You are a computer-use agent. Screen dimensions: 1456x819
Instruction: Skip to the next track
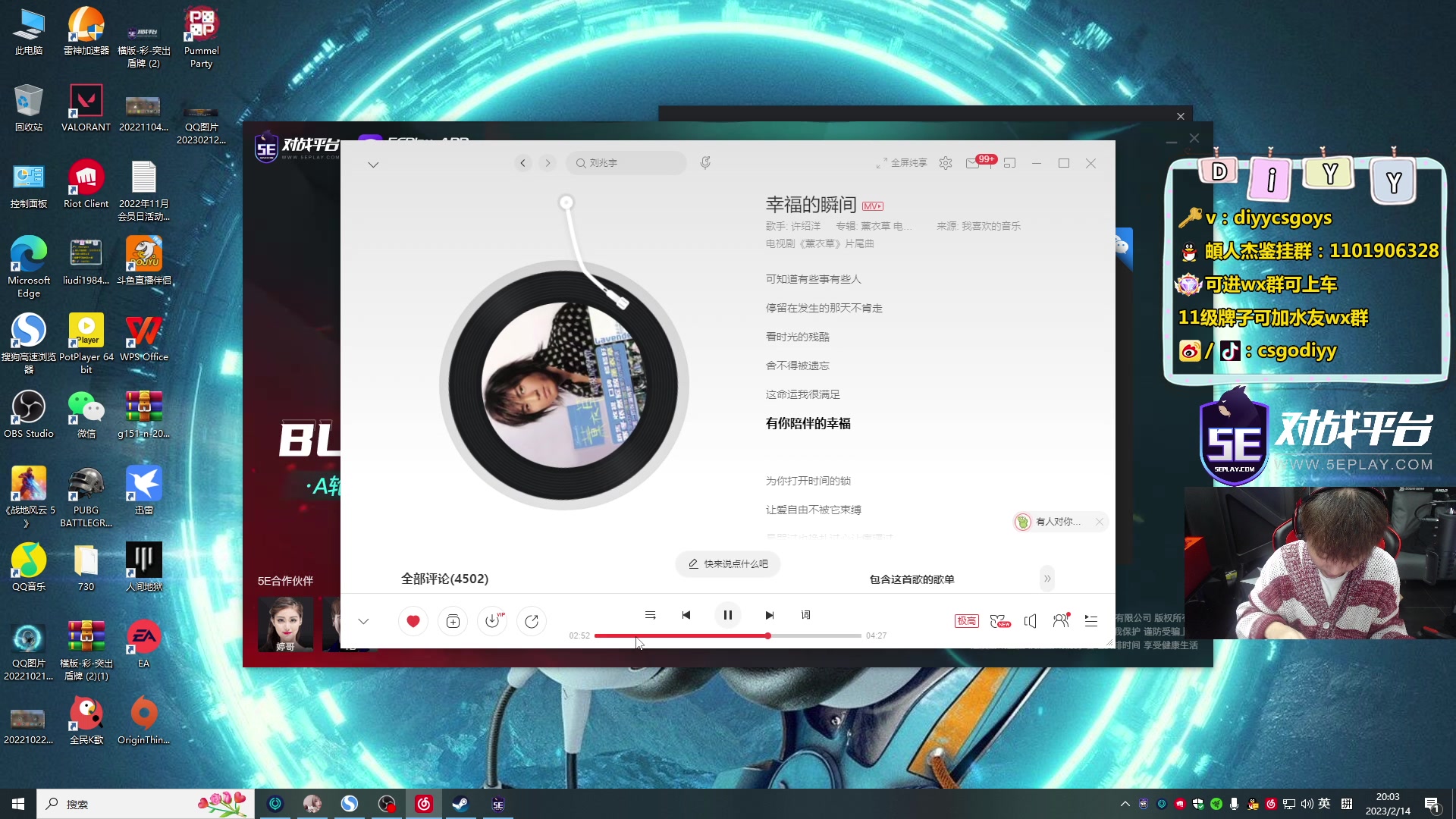[x=770, y=615]
